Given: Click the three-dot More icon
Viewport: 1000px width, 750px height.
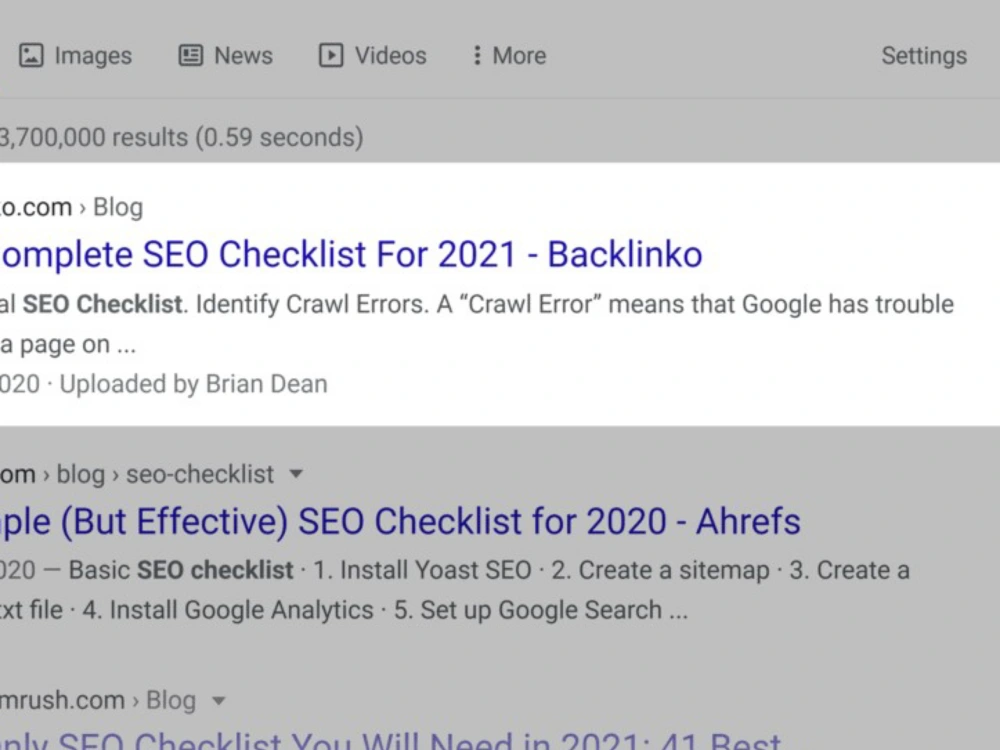Looking at the screenshot, I should click(x=476, y=55).
